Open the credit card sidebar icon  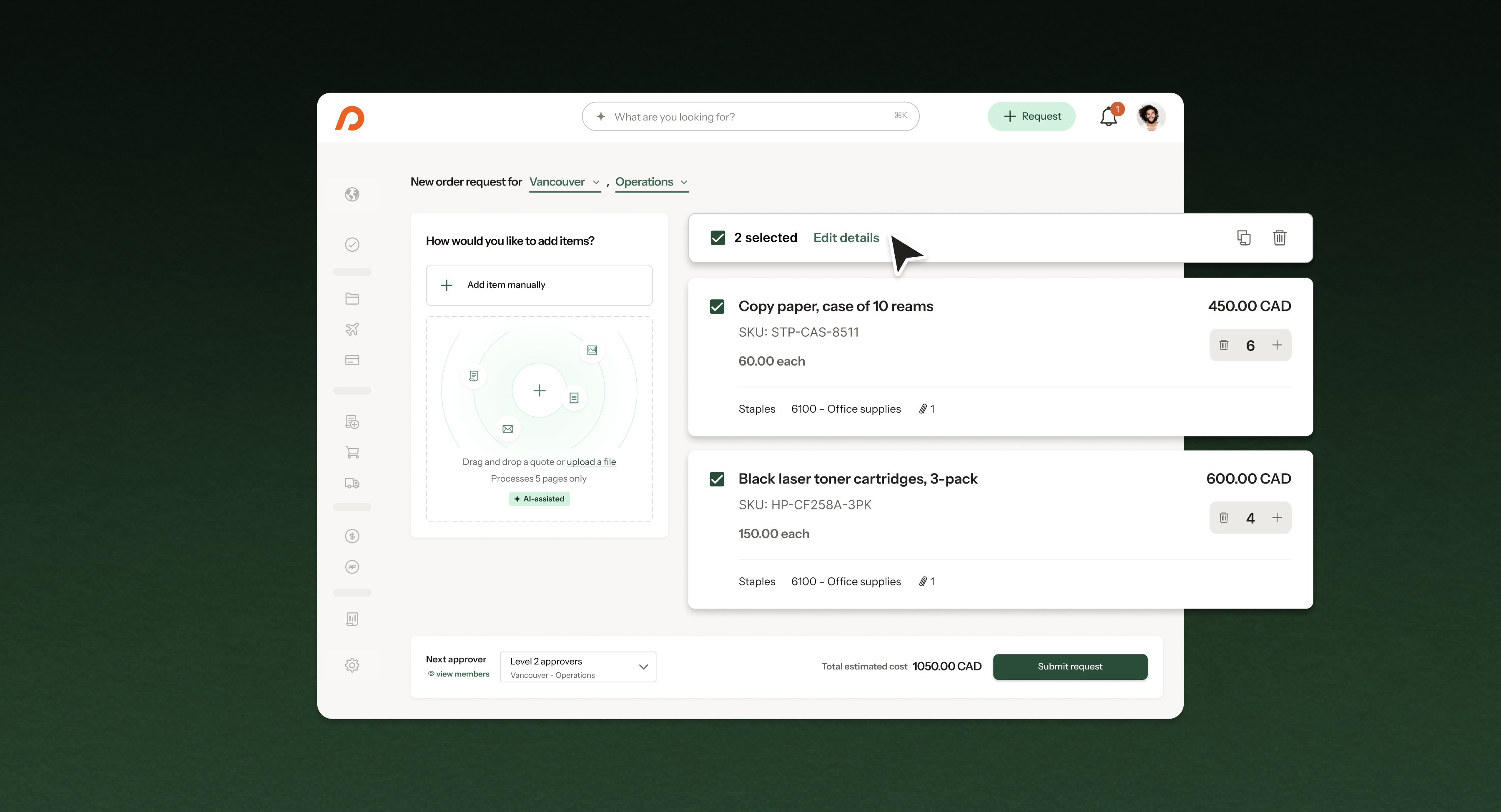[x=352, y=360]
